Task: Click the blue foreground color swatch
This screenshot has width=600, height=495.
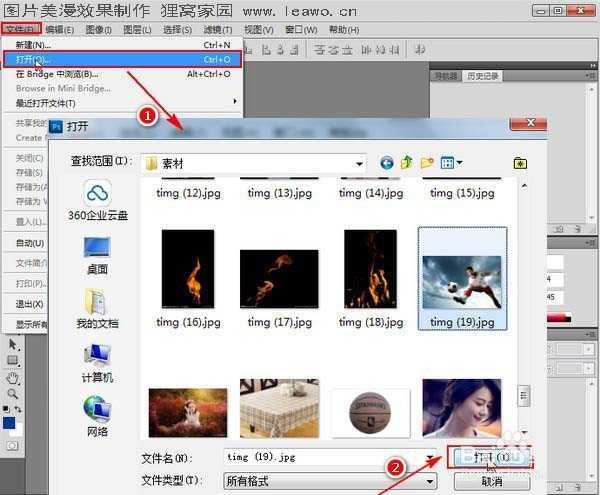Action: (x=9, y=423)
